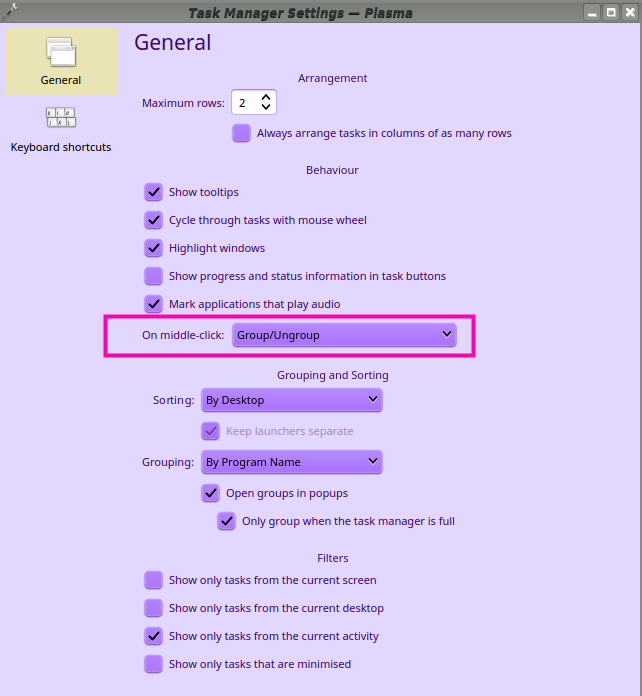Image resolution: width=642 pixels, height=696 pixels.
Task: Uncheck Open groups in popups
Action: coord(211,493)
